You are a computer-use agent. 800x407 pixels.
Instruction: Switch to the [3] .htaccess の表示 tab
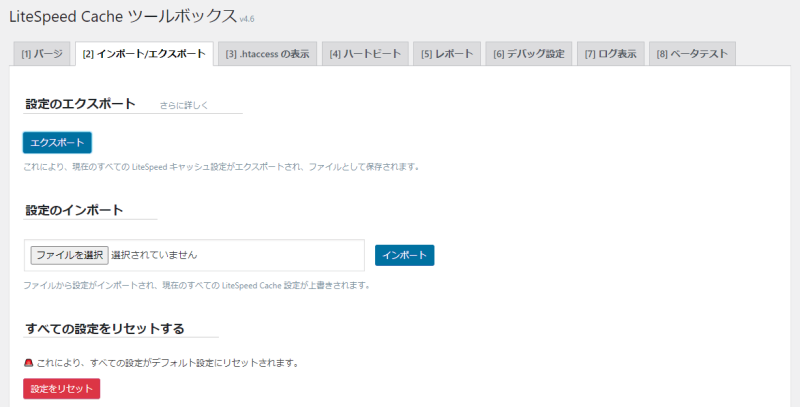267,54
